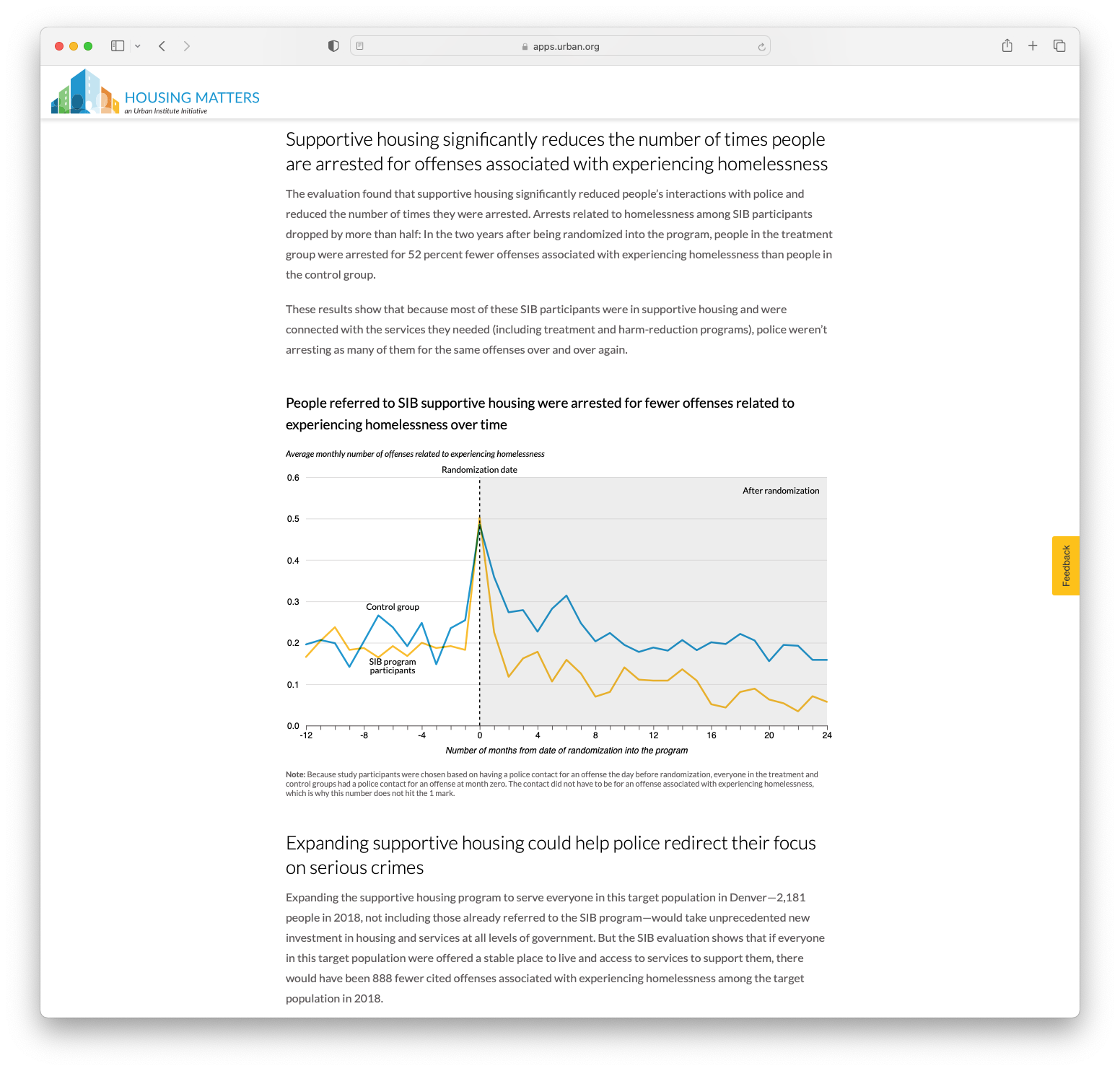
Task: Click the reader view icon in address bar
Action: pyautogui.click(x=360, y=46)
